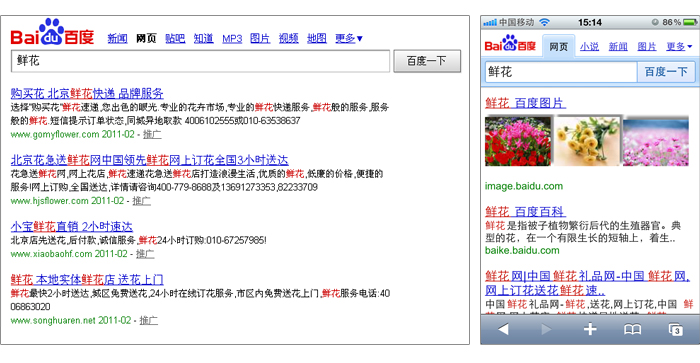Click the www.hjsflower.com green URL
700x363 pixels.
point(50,201)
